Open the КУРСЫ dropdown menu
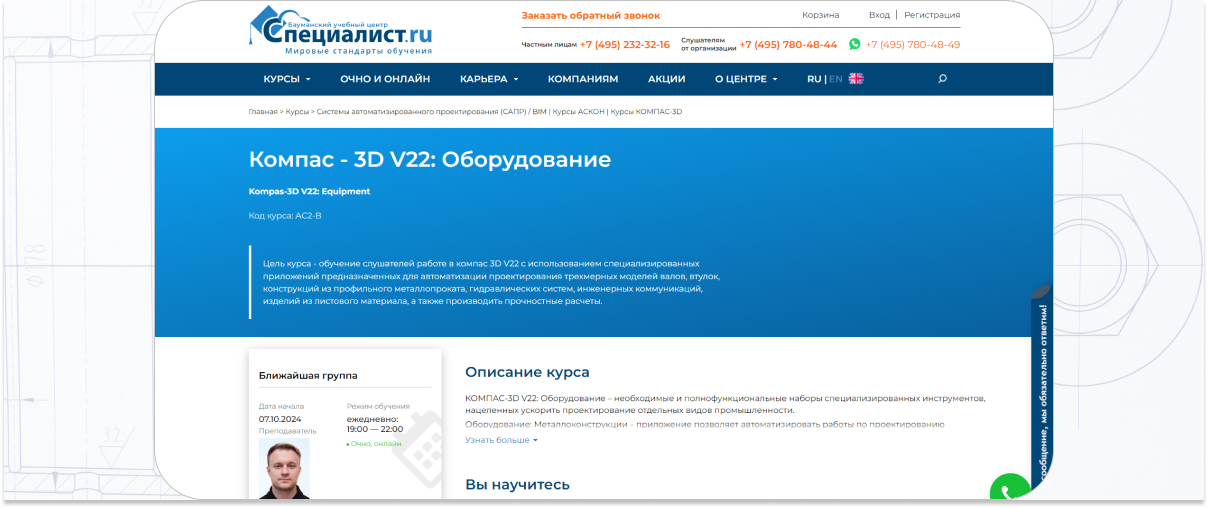The image size is (1208, 508). point(287,79)
